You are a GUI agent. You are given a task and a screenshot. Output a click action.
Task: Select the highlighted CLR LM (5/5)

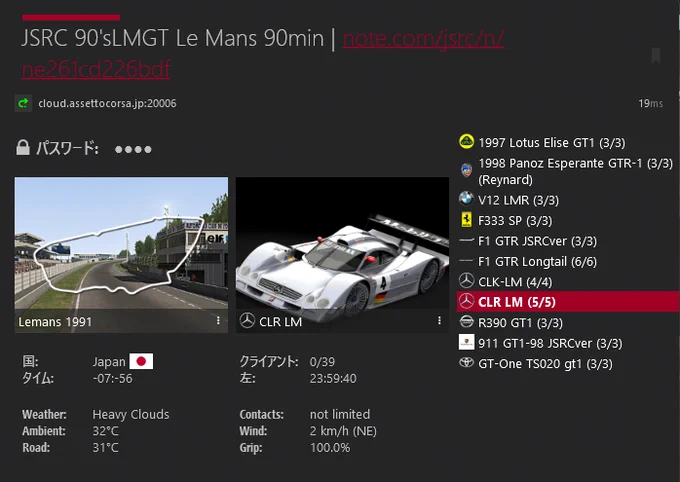tap(568, 302)
